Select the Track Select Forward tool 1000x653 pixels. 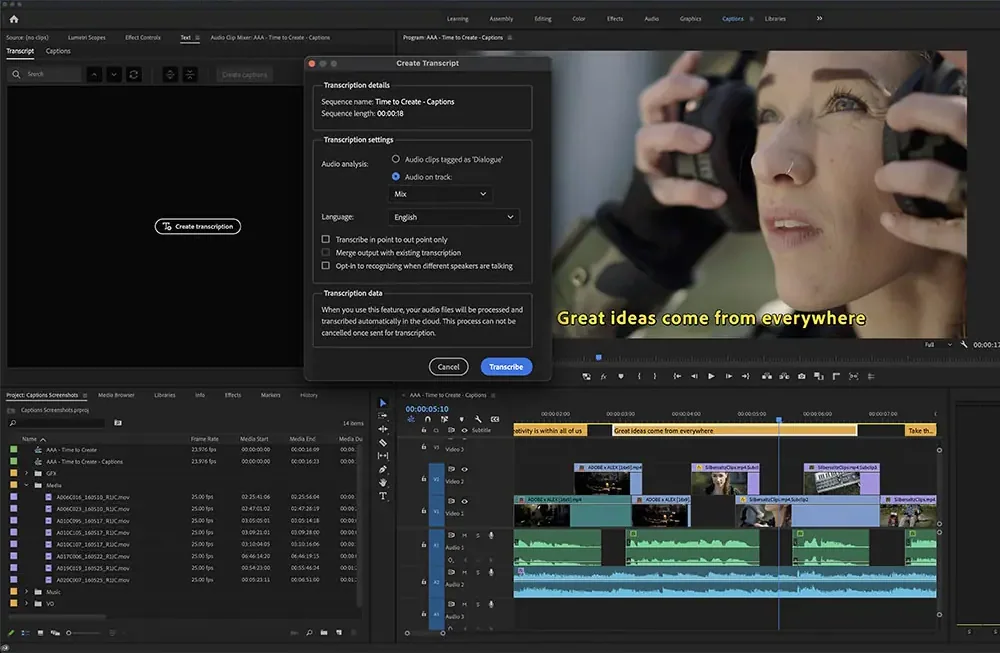(x=383, y=415)
